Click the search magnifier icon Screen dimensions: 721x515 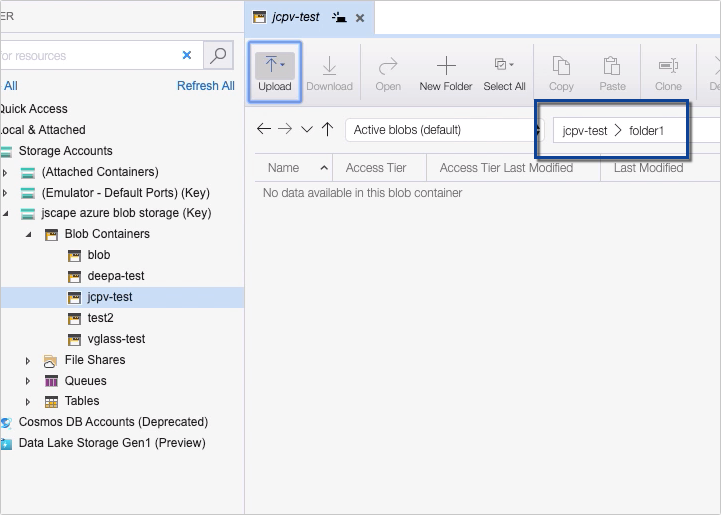(217, 55)
